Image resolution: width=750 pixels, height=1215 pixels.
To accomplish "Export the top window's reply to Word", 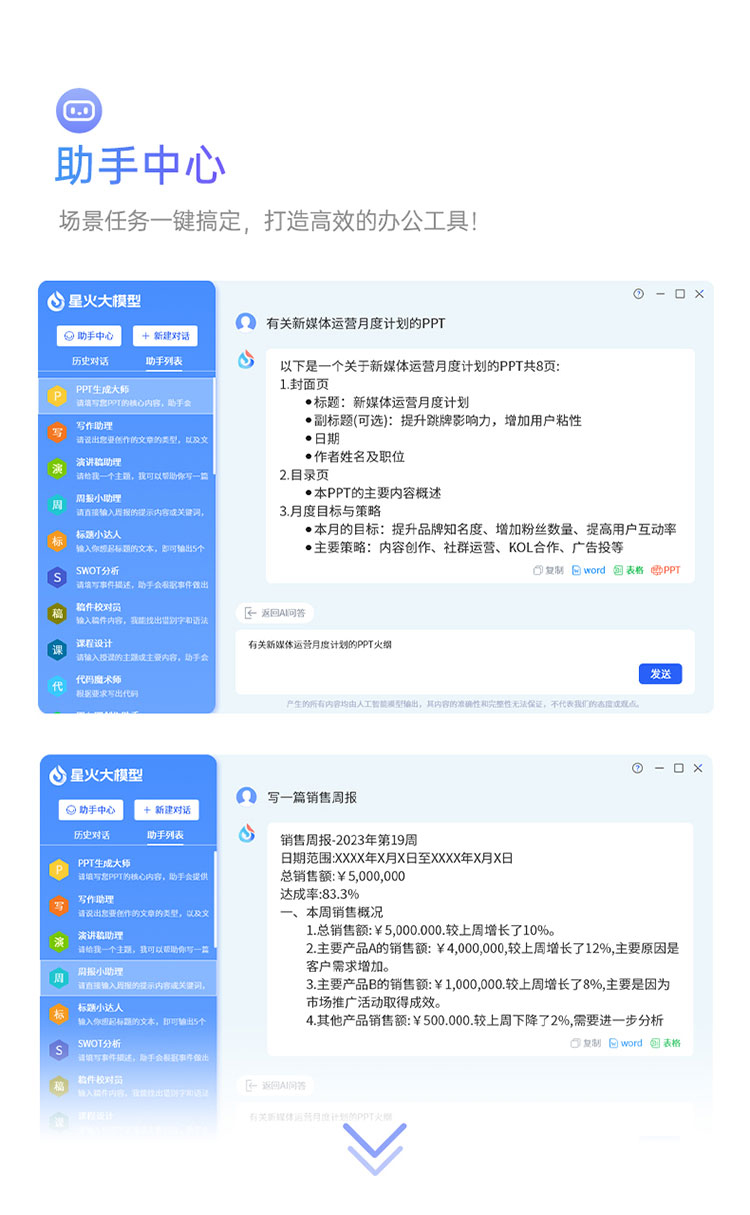I will [588, 570].
